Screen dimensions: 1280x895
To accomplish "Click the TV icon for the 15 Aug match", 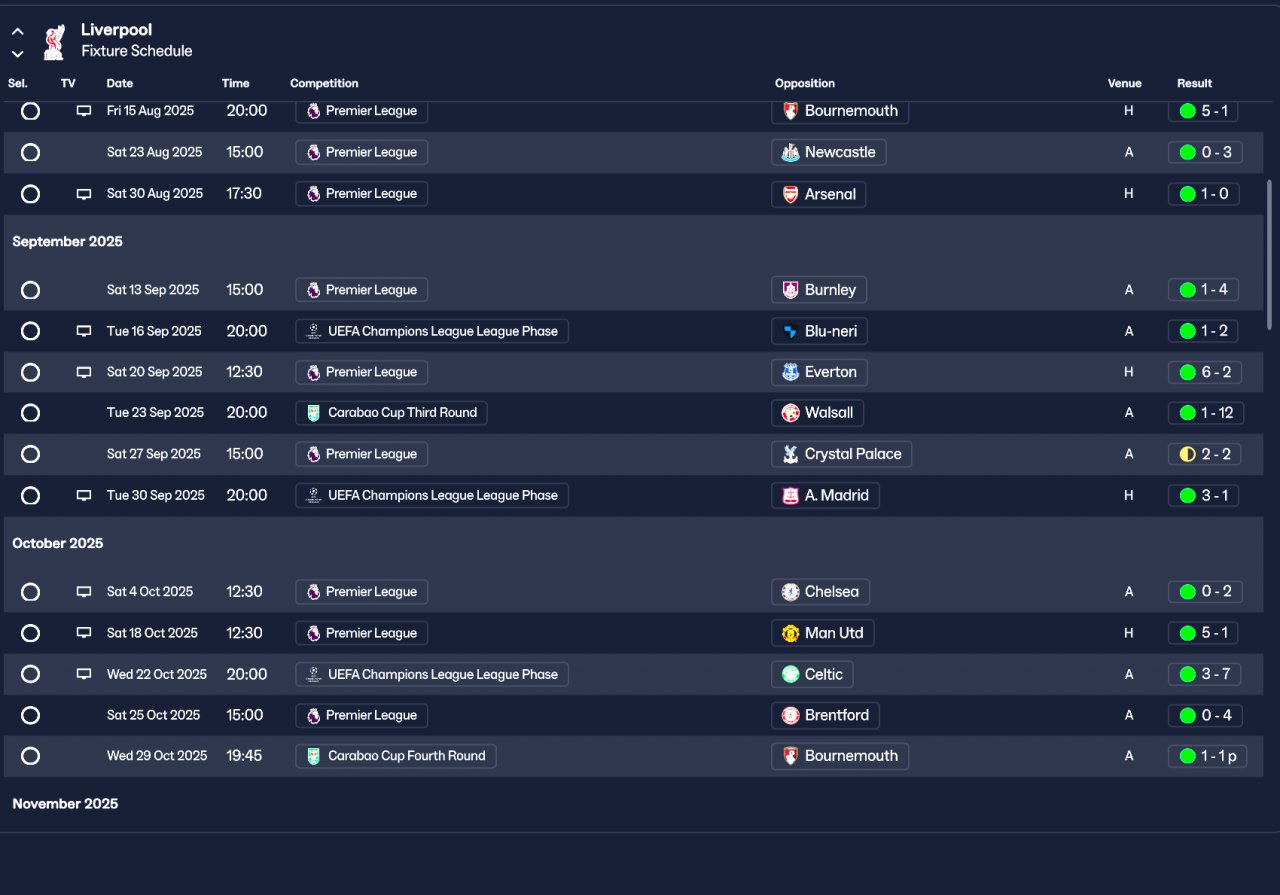I will [x=84, y=111].
